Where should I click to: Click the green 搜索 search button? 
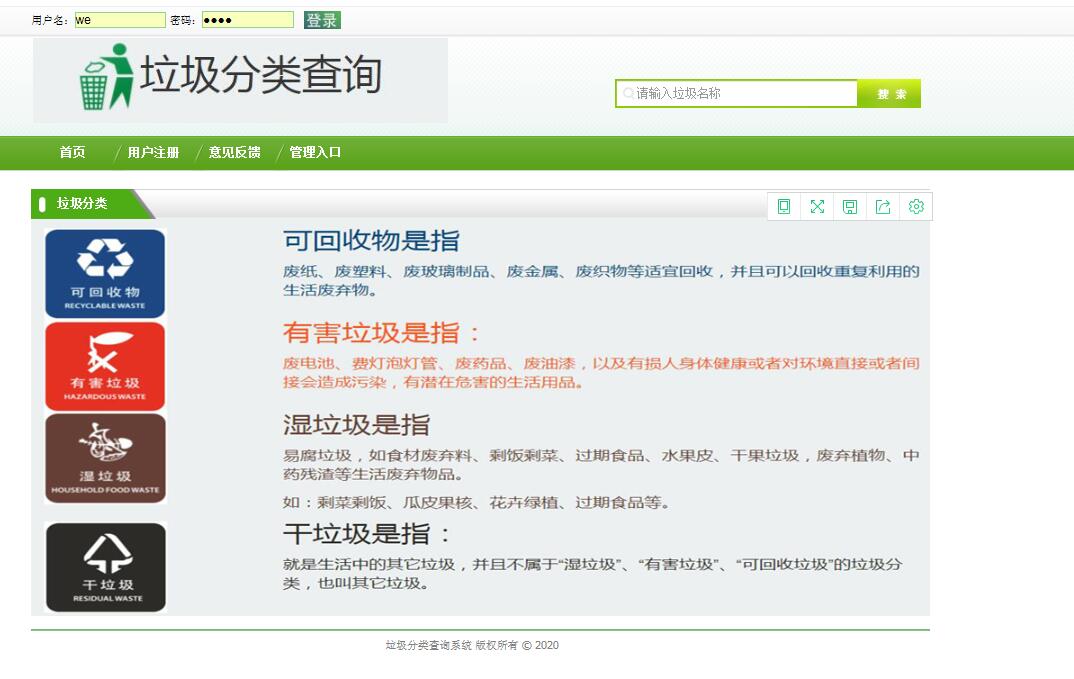pos(889,94)
